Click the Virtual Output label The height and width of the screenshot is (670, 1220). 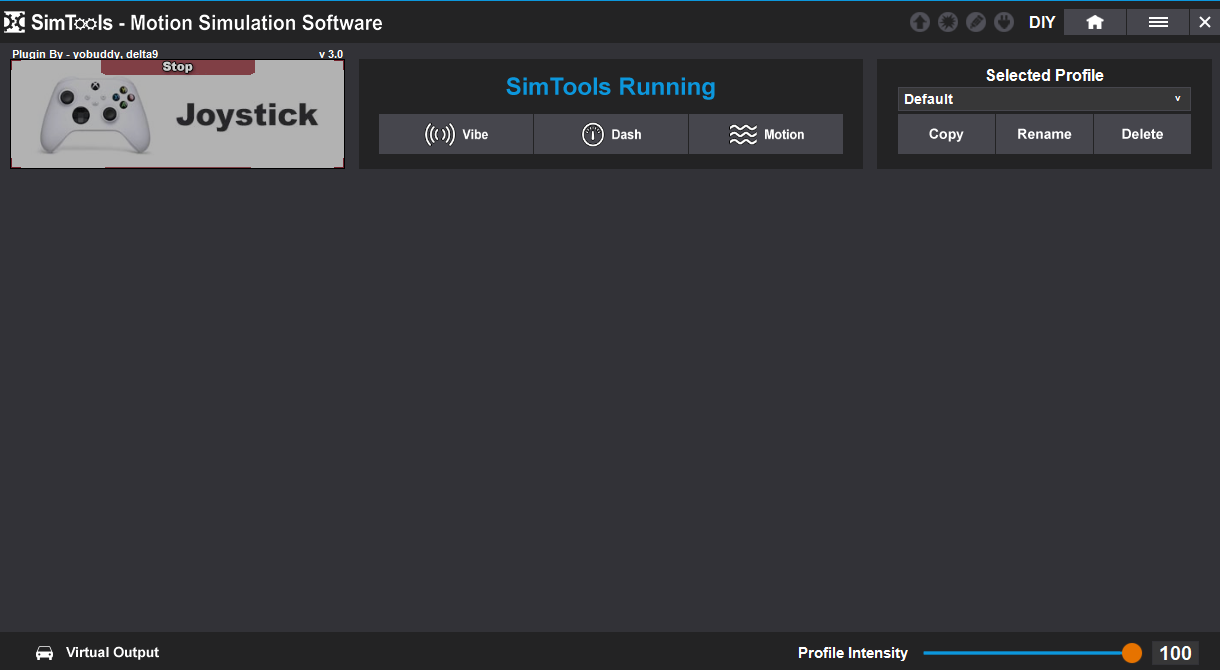click(x=113, y=652)
